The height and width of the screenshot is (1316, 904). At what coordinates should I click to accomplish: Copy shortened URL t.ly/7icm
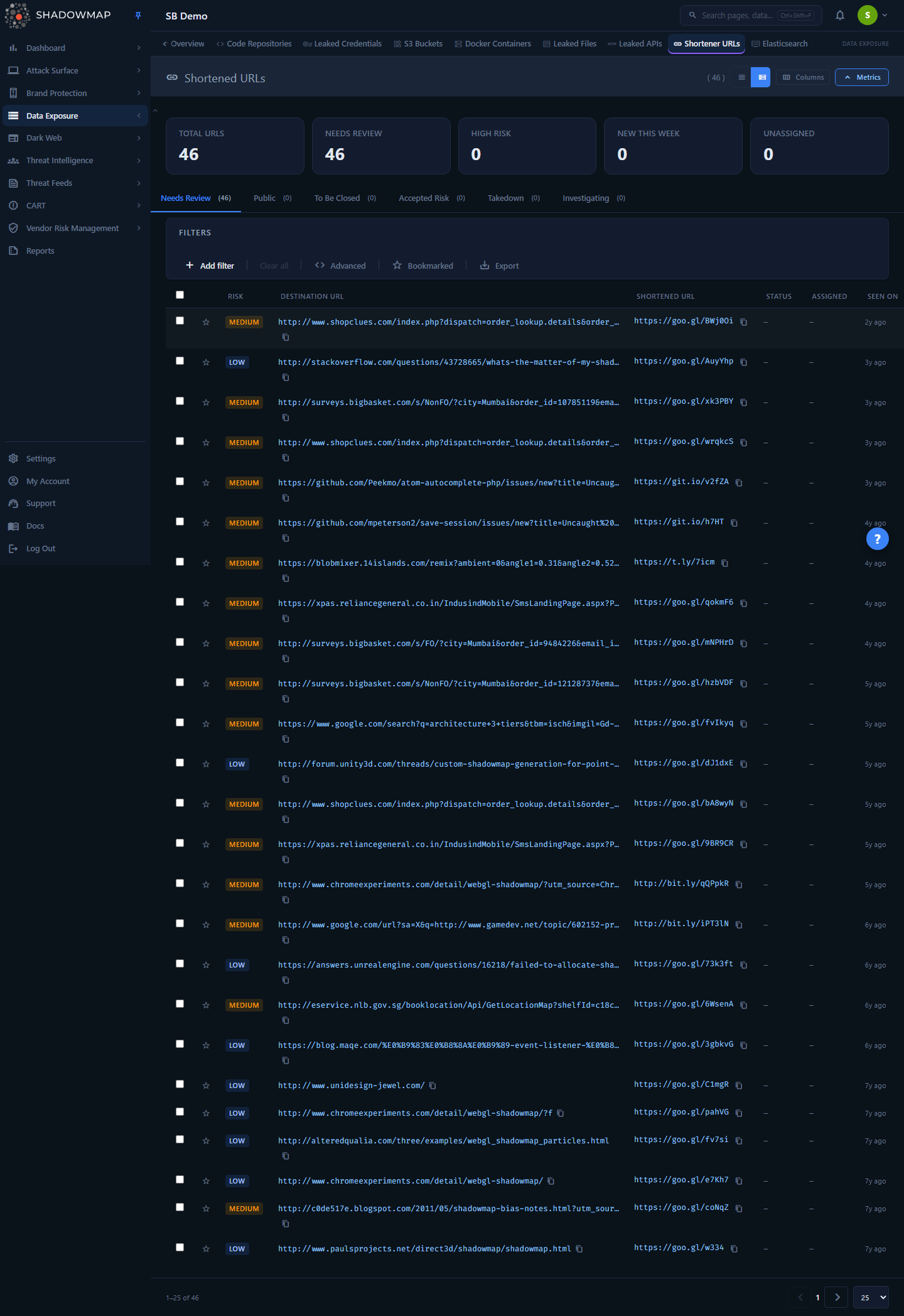(725, 563)
